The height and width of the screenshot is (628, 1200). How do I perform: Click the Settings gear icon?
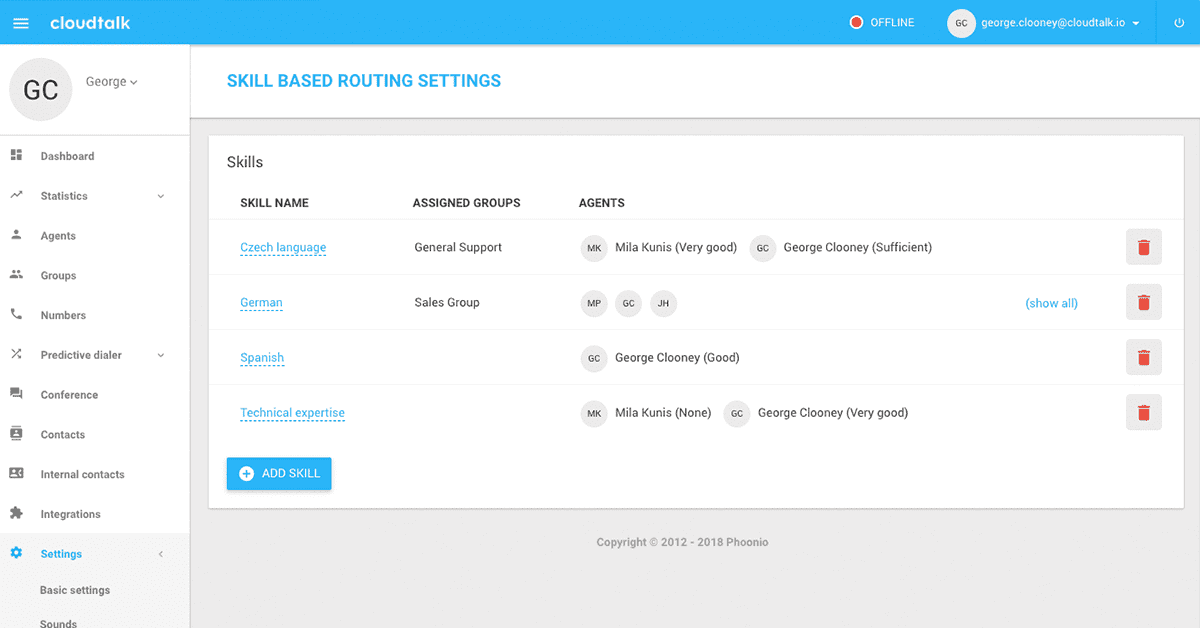click(x=16, y=553)
